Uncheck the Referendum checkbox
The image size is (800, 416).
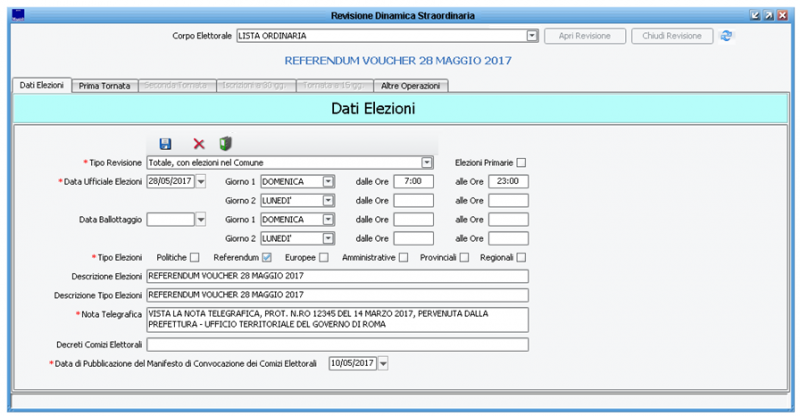pos(267,257)
